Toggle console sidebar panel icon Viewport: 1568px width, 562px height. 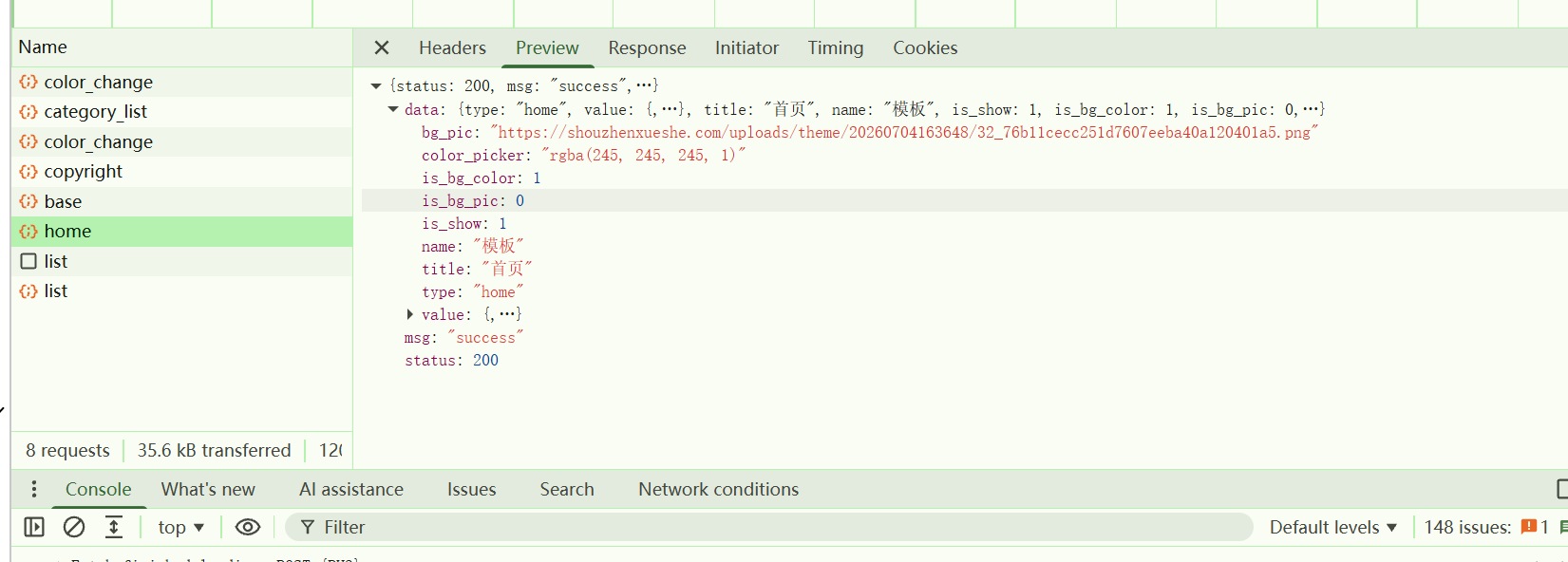click(x=34, y=527)
